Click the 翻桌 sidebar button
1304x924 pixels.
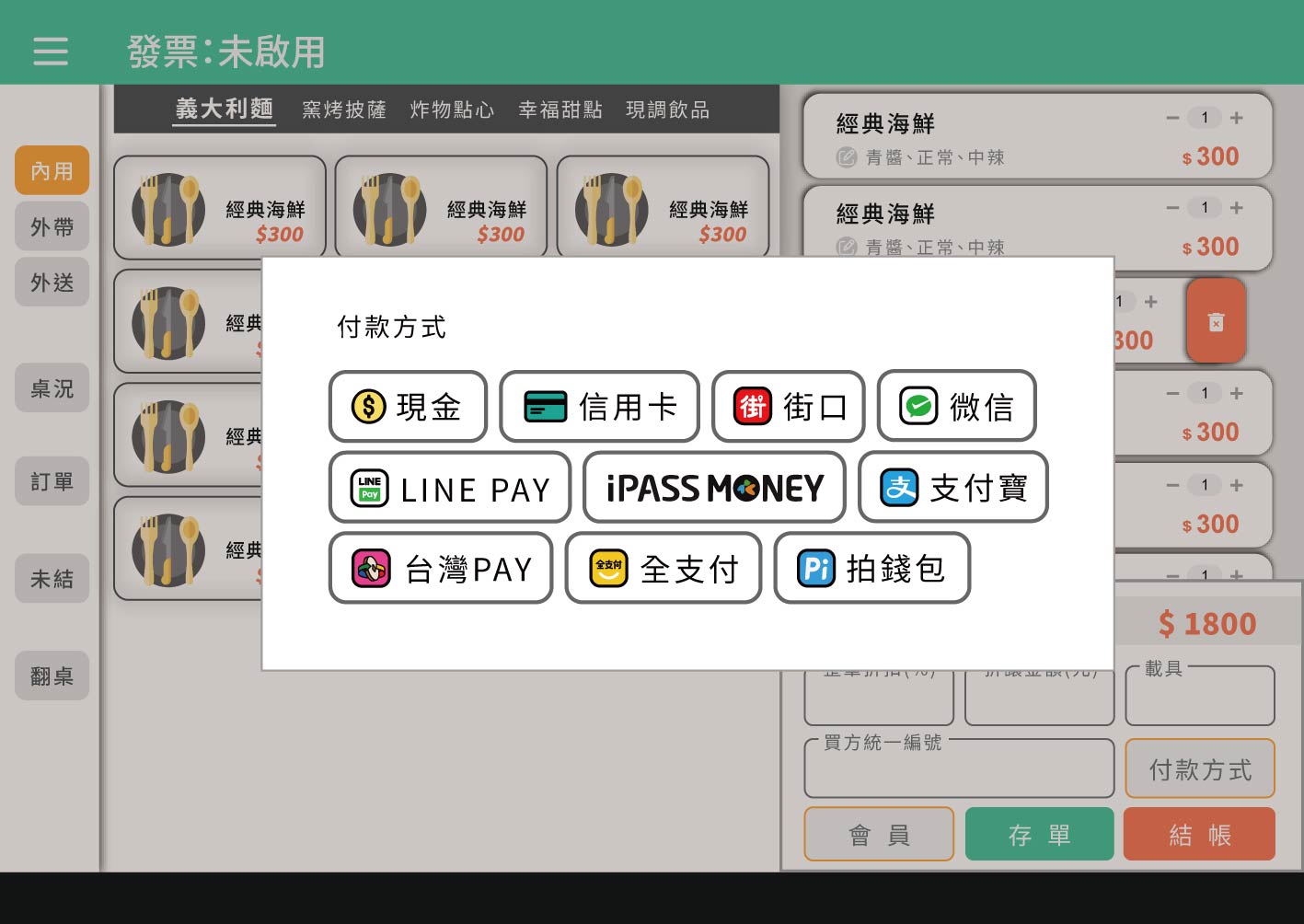click(52, 676)
